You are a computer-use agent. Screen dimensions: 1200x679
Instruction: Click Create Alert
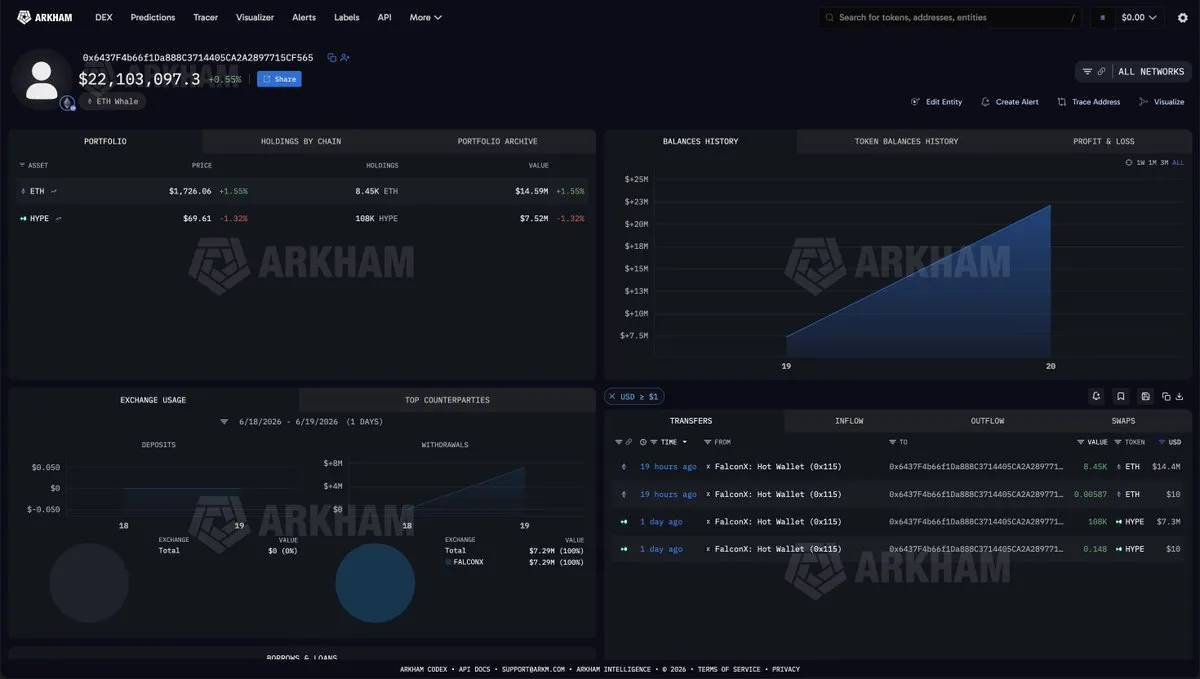click(x=1009, y=102)
